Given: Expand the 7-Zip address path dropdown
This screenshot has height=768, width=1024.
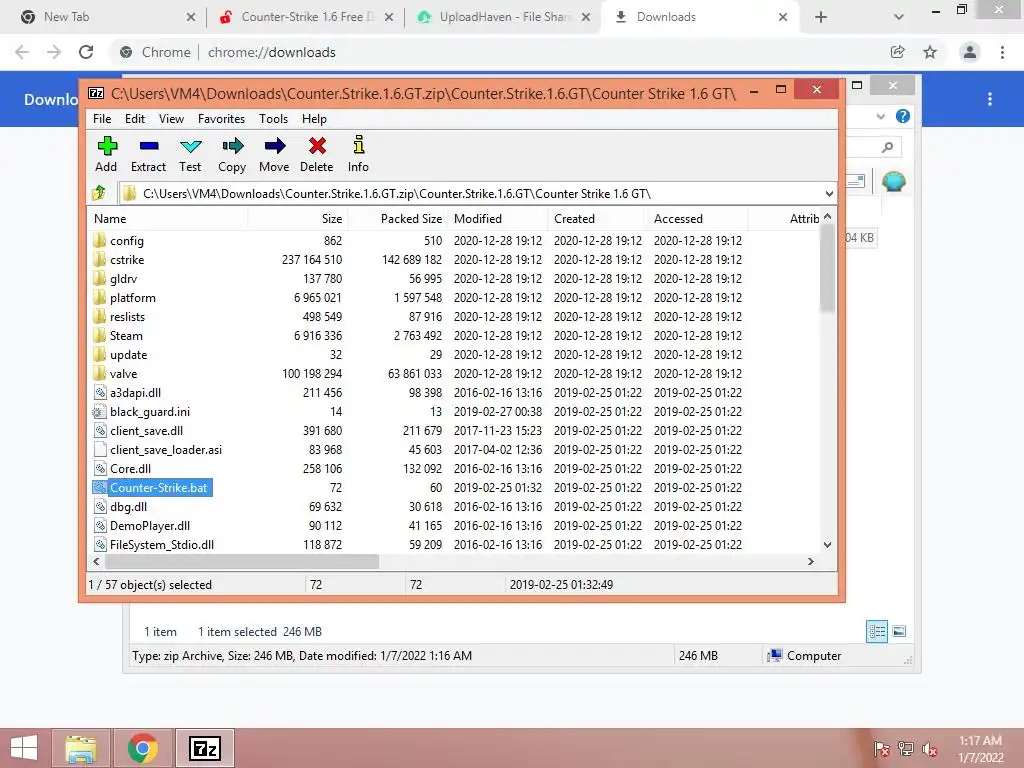Looking at the screenshot, I should [x=829, y=194].
